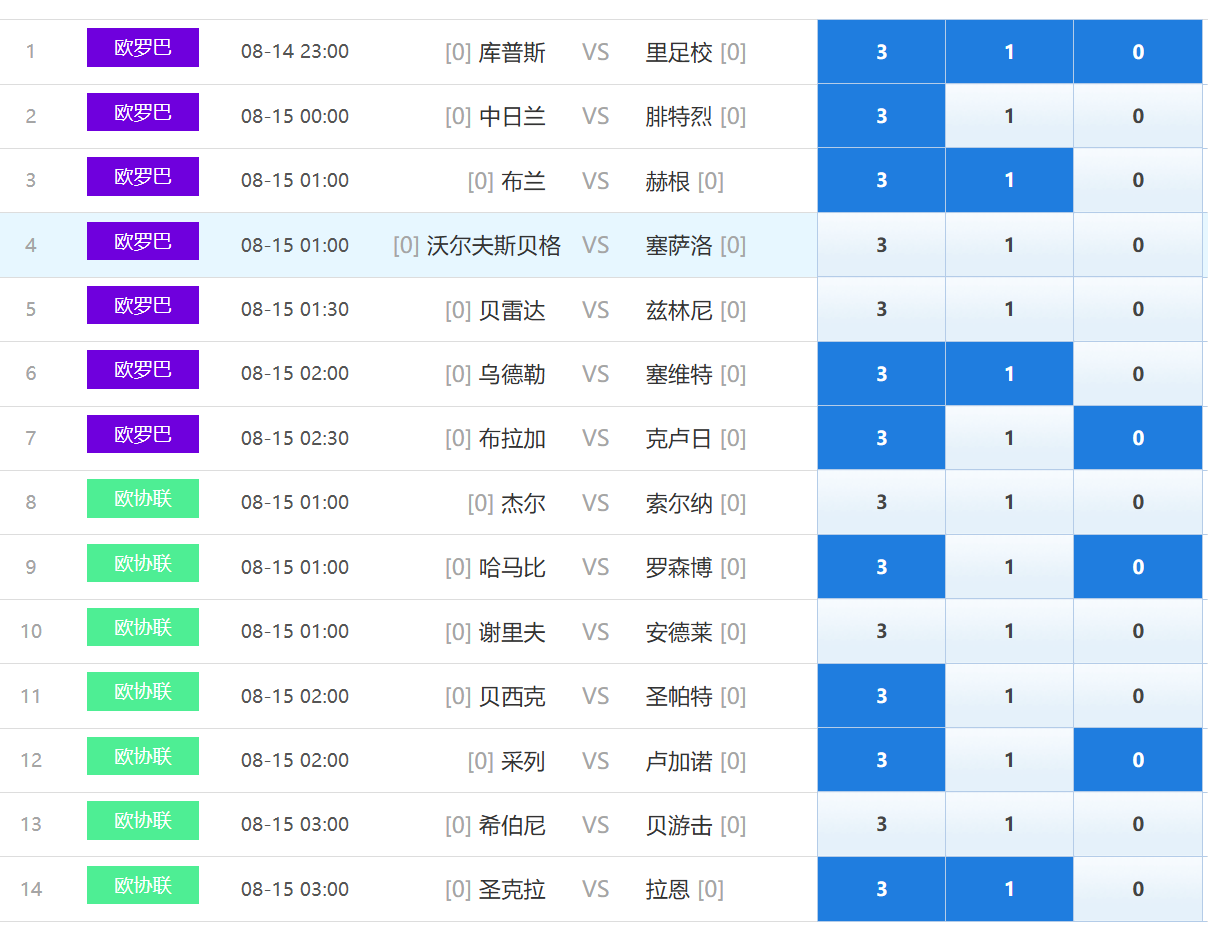Screen dimensions: 1208x926
Task: Select 3 for 希伯尼 vs 贝游击
Action: pyautogui.click(x=881, y=824)
